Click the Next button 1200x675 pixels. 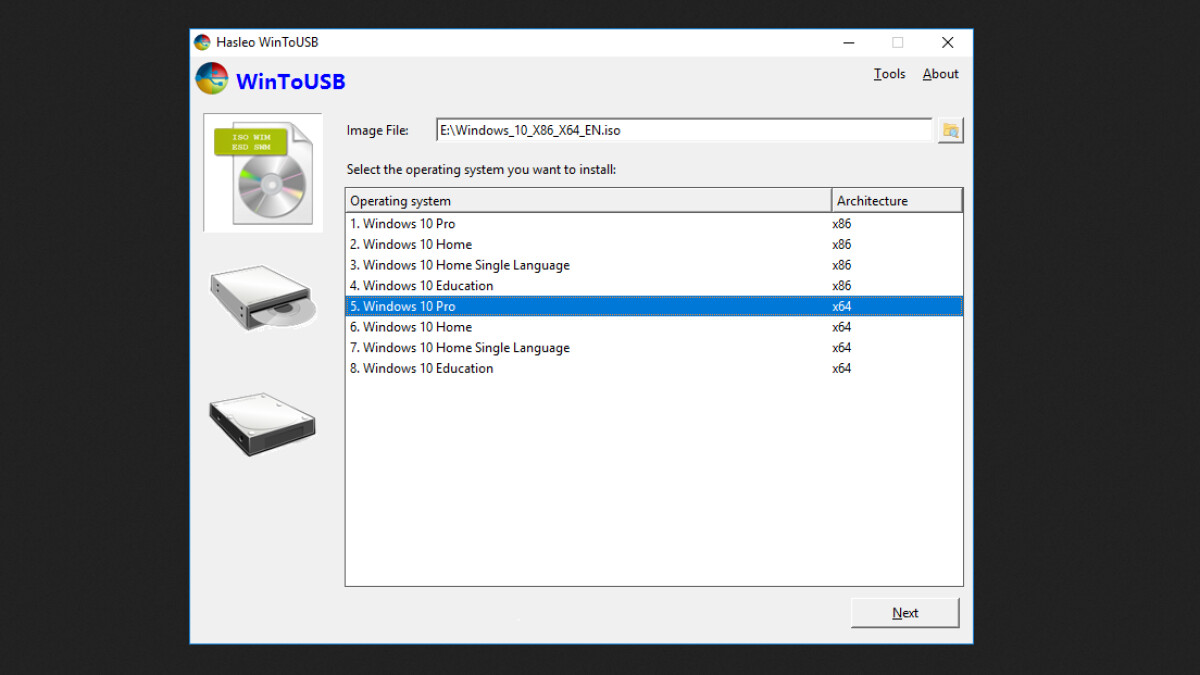904,612
